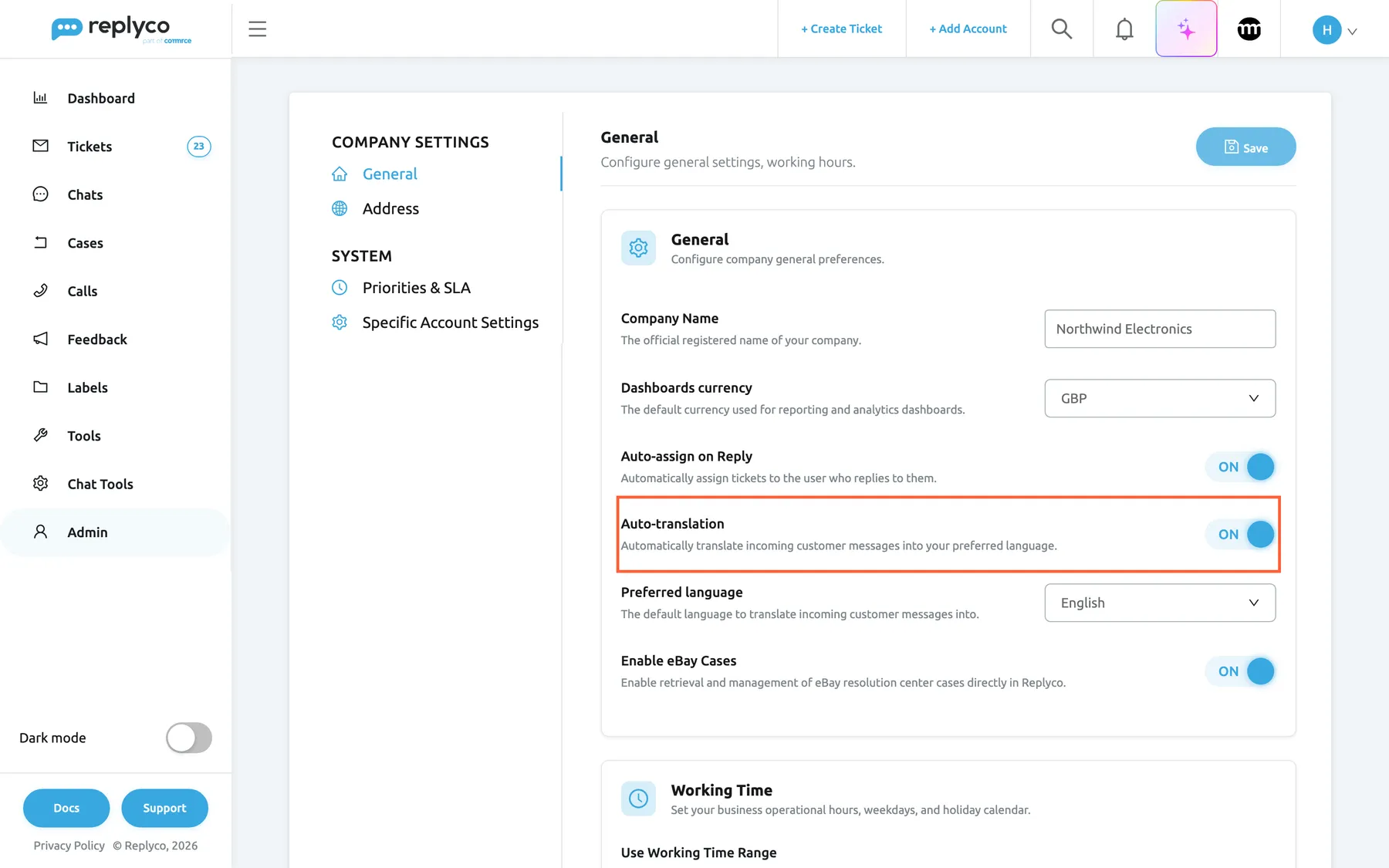Save the general settings
The height and width of the screenshot is (868, 1389).
tap(1245, 147)
